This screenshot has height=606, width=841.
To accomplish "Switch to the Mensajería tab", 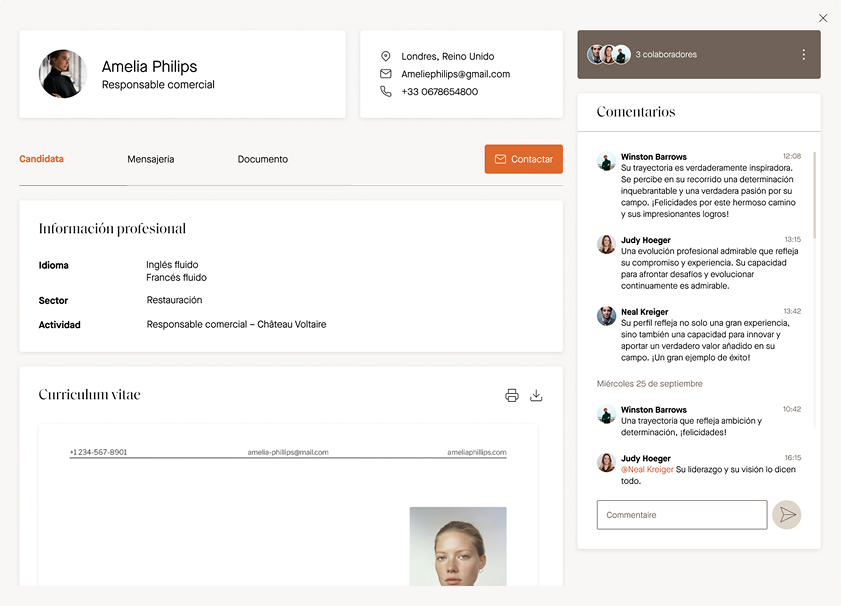I will (x=151, y=159).
